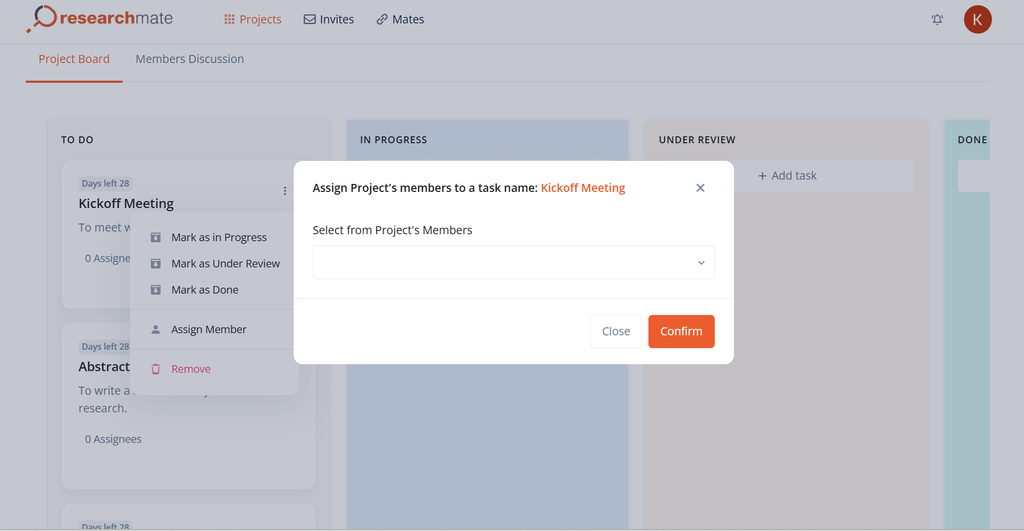Image resolution: width=1024 pixels, height=531 pixels.
Task: Click the Projects grid icon
Action: point(229,20)
